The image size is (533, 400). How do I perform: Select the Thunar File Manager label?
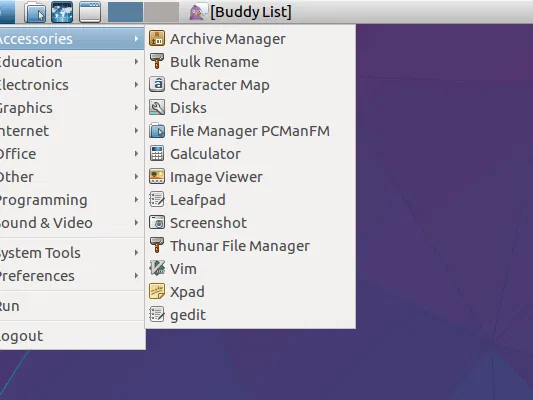240,246
